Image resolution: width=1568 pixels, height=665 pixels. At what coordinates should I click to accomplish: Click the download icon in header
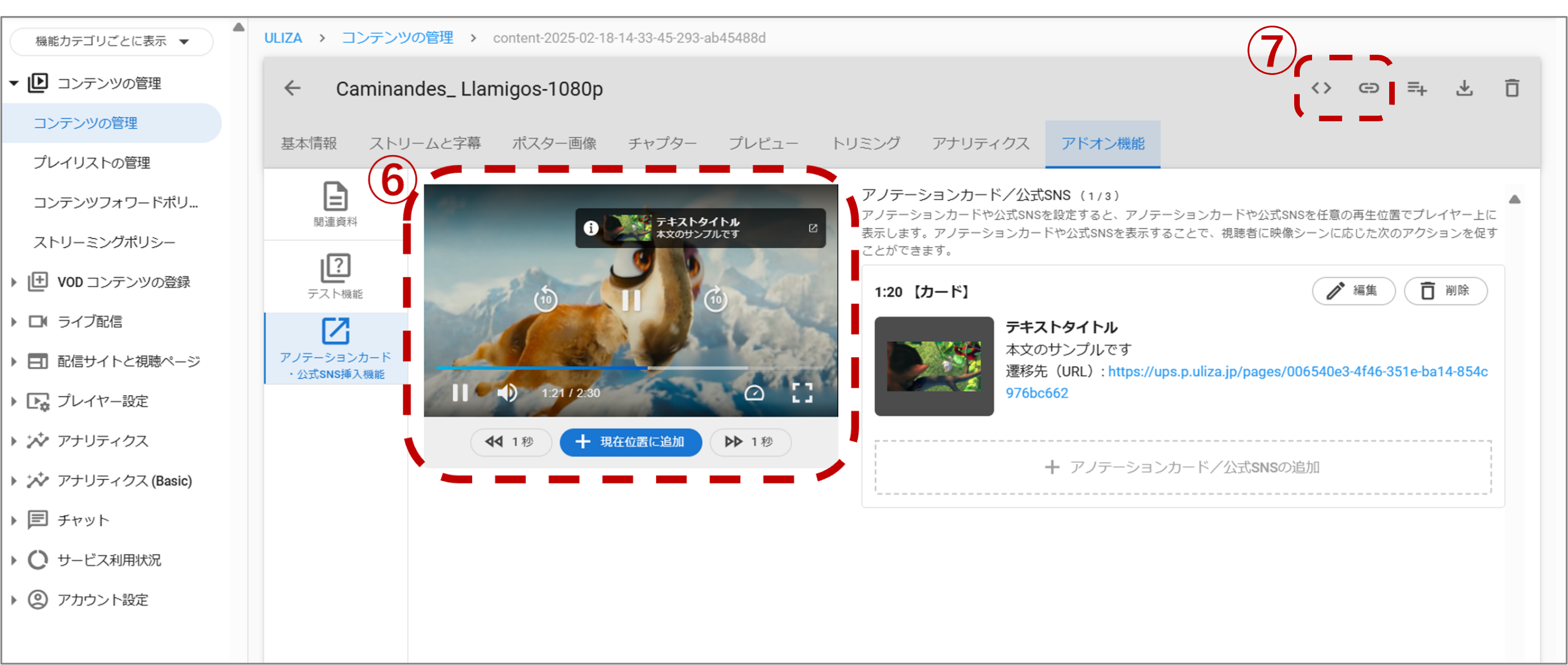pyautogui.click(x=1464, y=88)
